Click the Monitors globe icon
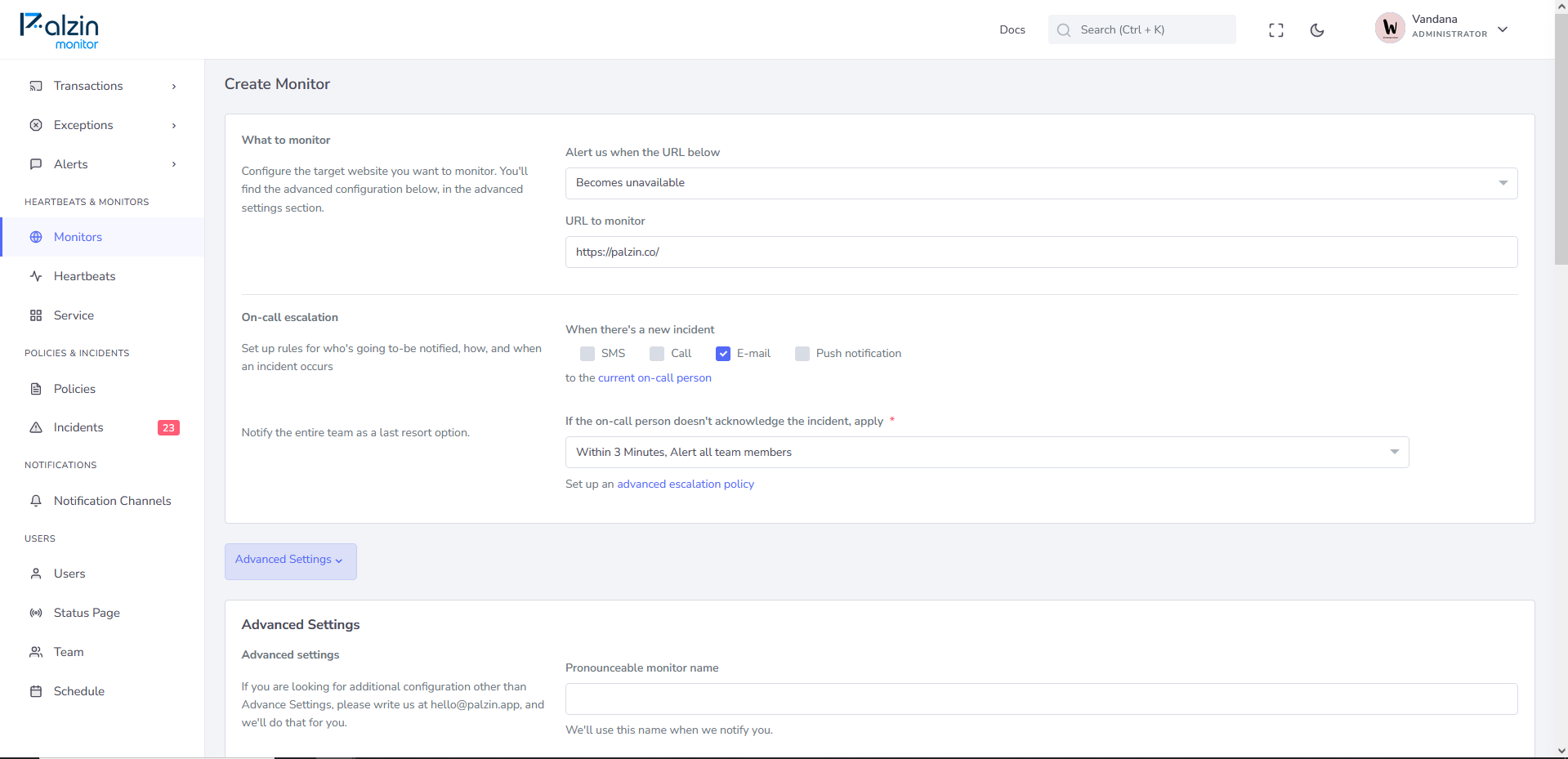 click(x=36, y=237)
